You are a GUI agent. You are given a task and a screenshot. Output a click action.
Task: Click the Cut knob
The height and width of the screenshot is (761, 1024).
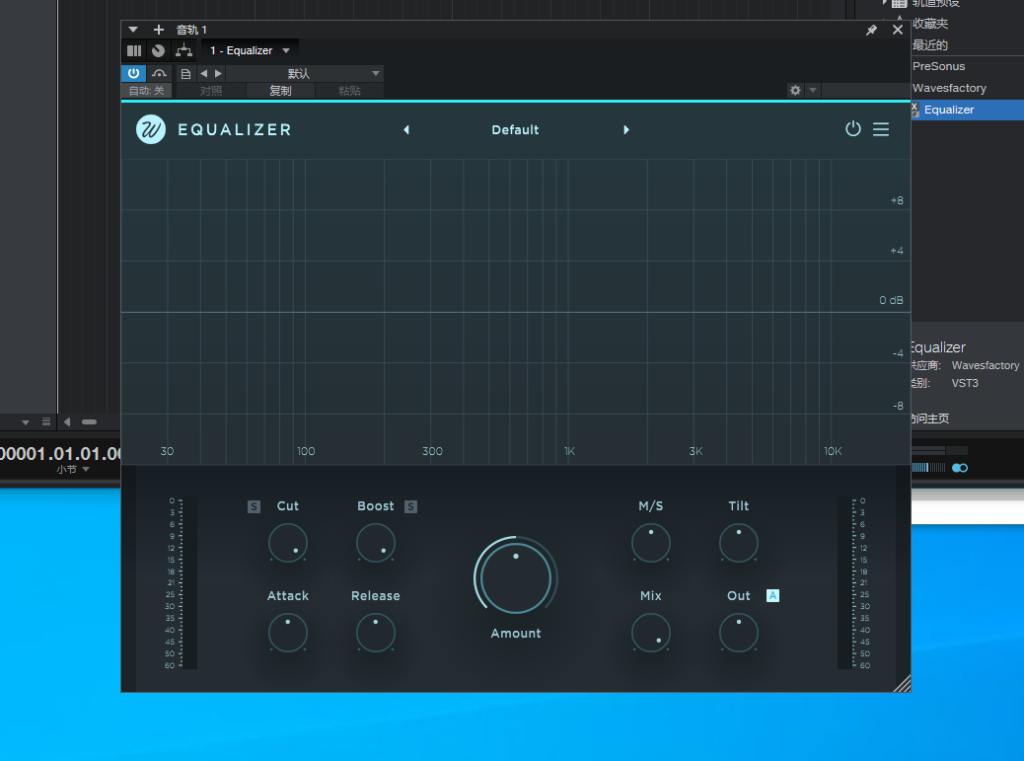point(287,543)
